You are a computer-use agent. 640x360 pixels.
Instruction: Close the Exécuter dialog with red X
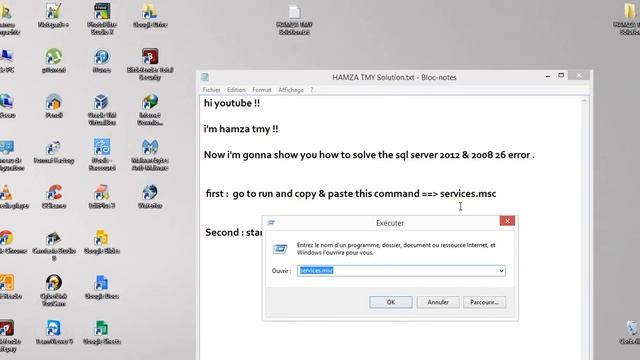507,221
